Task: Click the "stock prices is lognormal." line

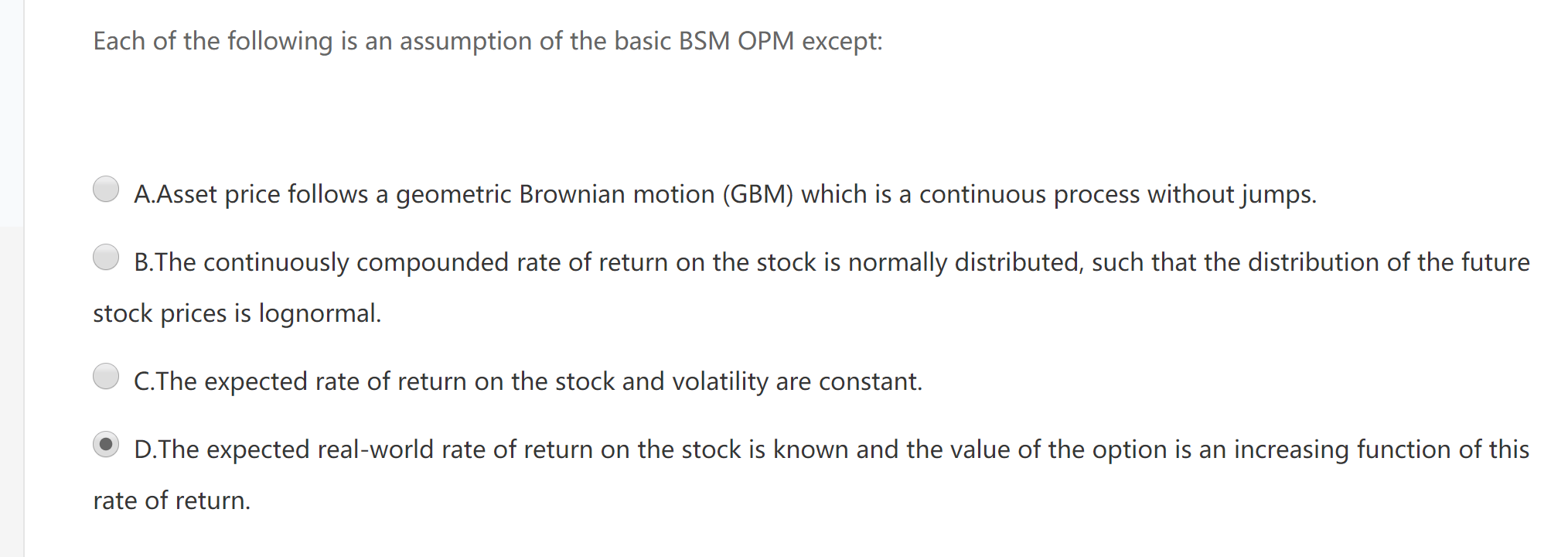Action: (x=237, y=313)
